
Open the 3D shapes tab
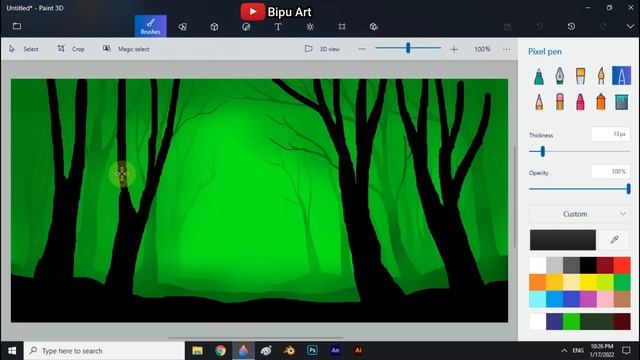214,27
